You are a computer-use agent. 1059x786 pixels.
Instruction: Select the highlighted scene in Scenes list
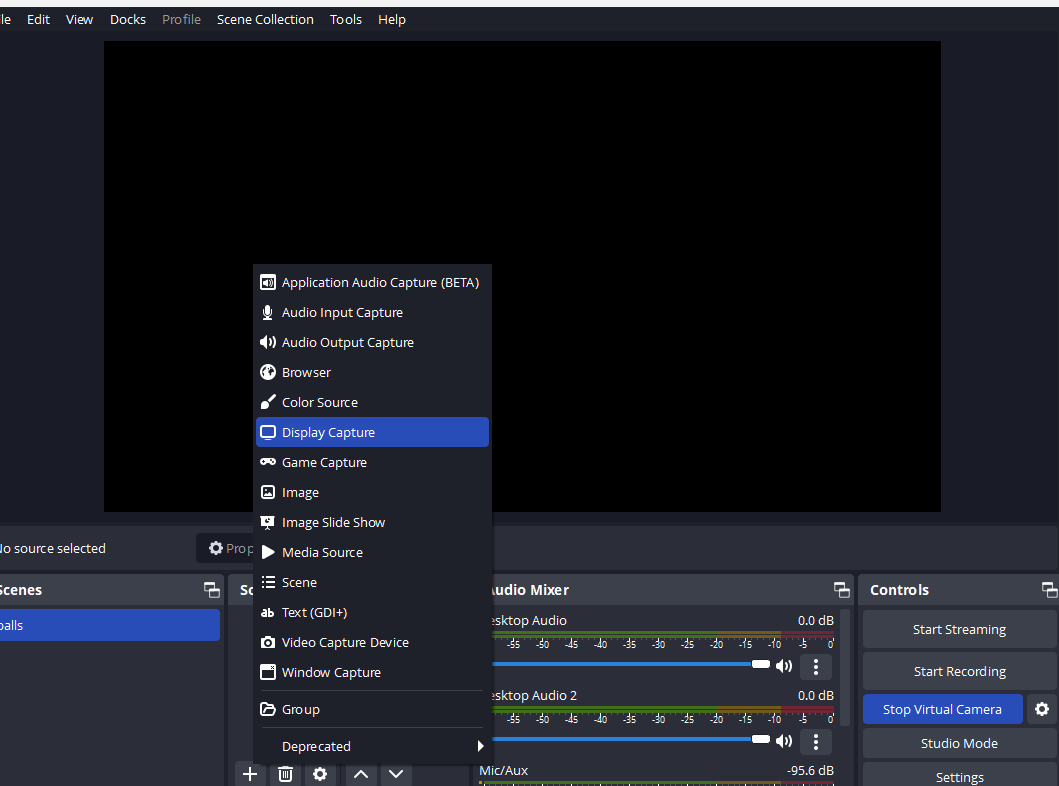[x=109, y=625]
